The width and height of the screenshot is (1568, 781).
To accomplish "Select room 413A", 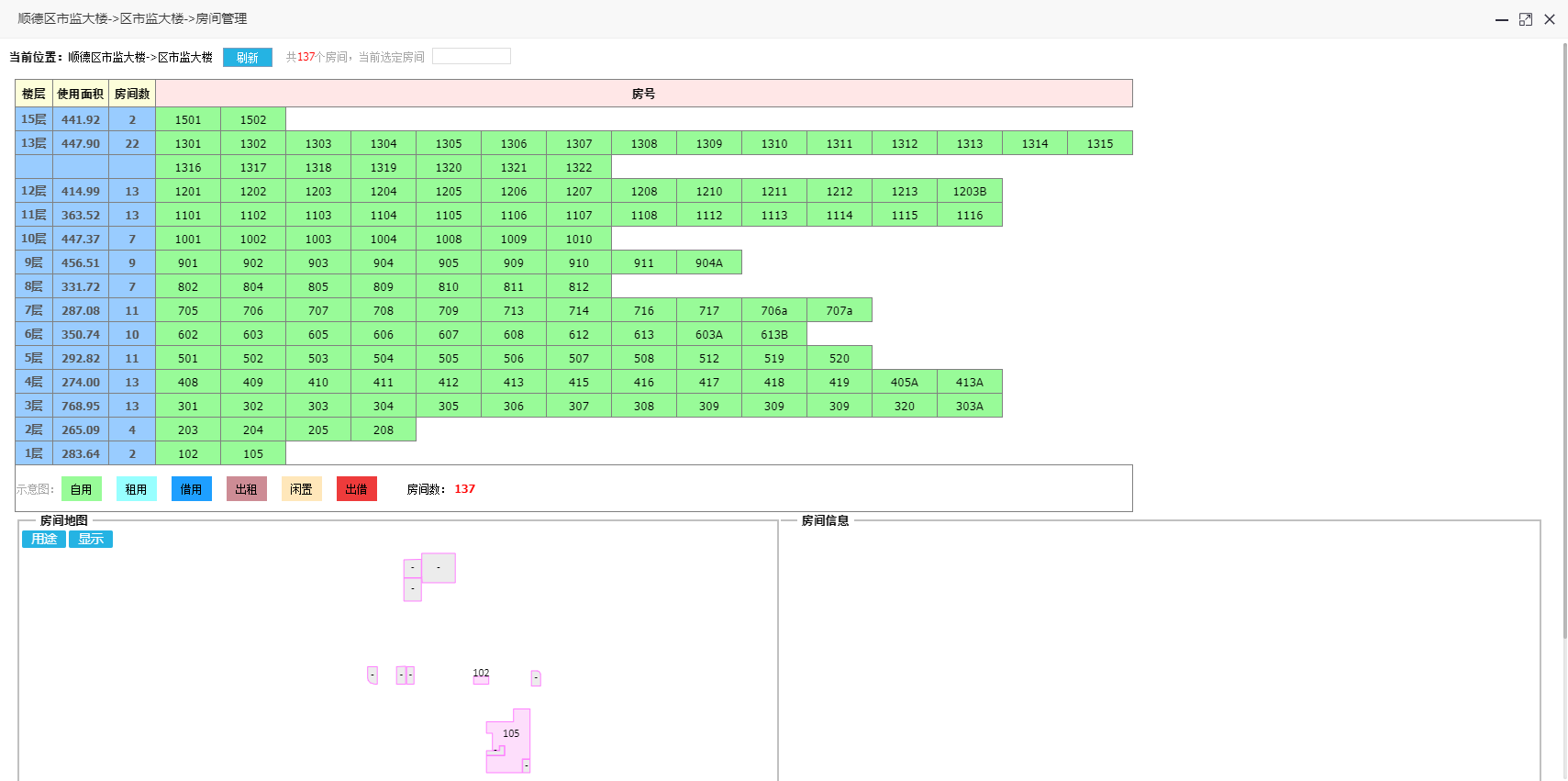I will [x=970, y=382].
